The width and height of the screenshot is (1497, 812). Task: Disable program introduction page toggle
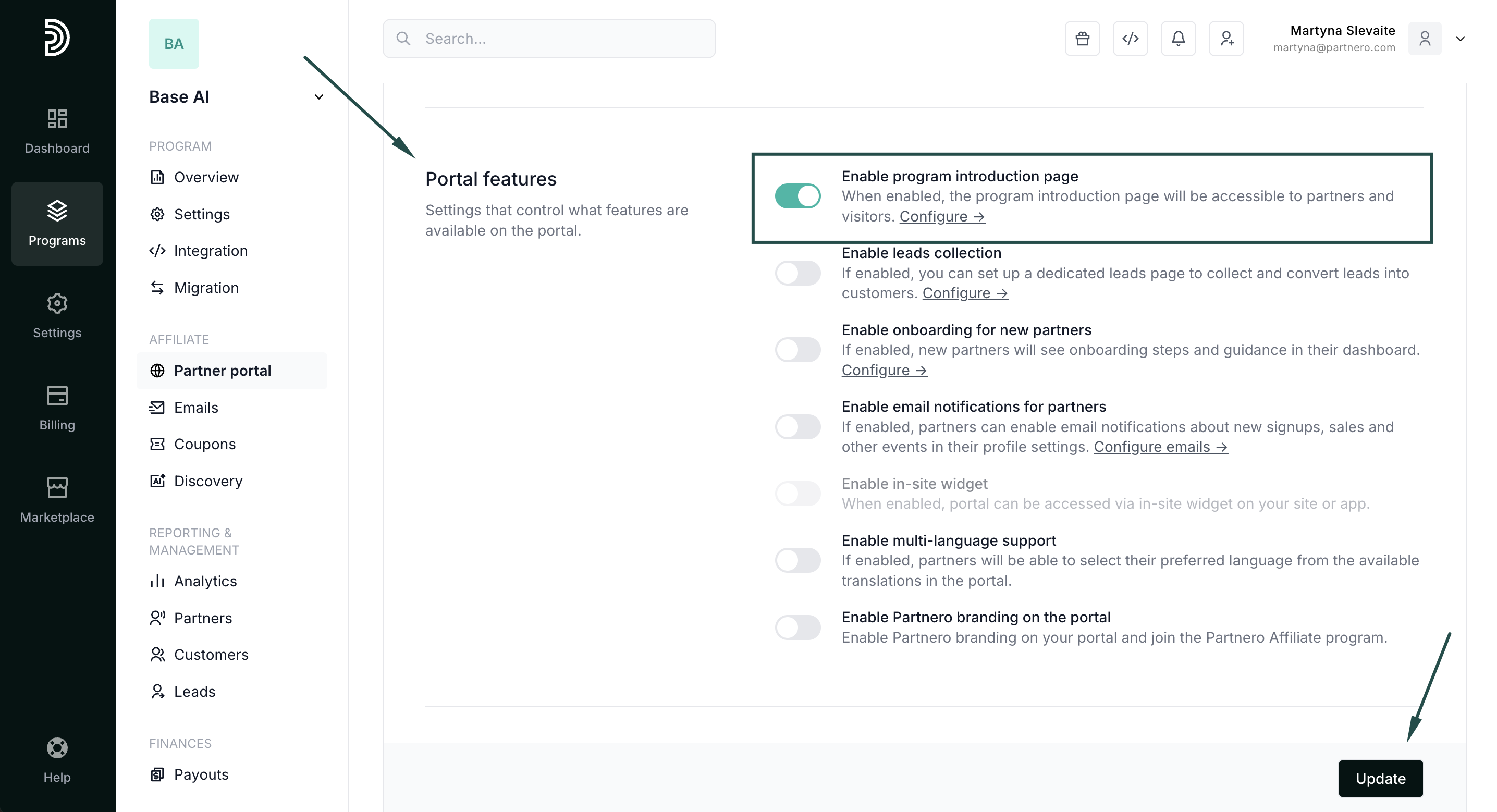click(x=797, y=196)
